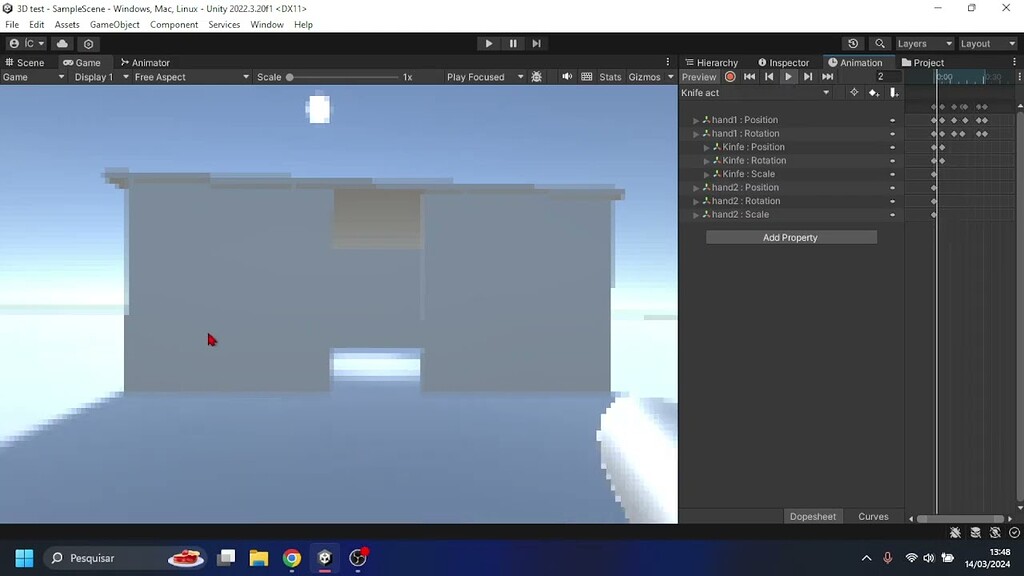Click the Add Property button
The height and width of the screenshot is (576, 1024).
[790, 237]
